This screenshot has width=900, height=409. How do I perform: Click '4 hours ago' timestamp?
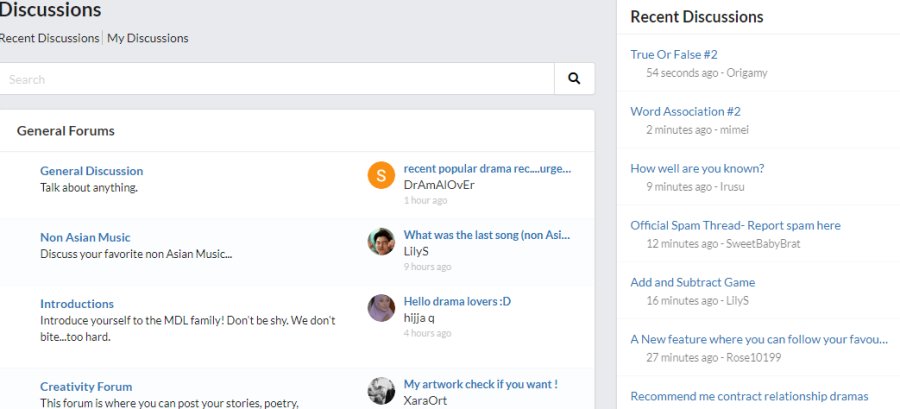pos(428,333)
